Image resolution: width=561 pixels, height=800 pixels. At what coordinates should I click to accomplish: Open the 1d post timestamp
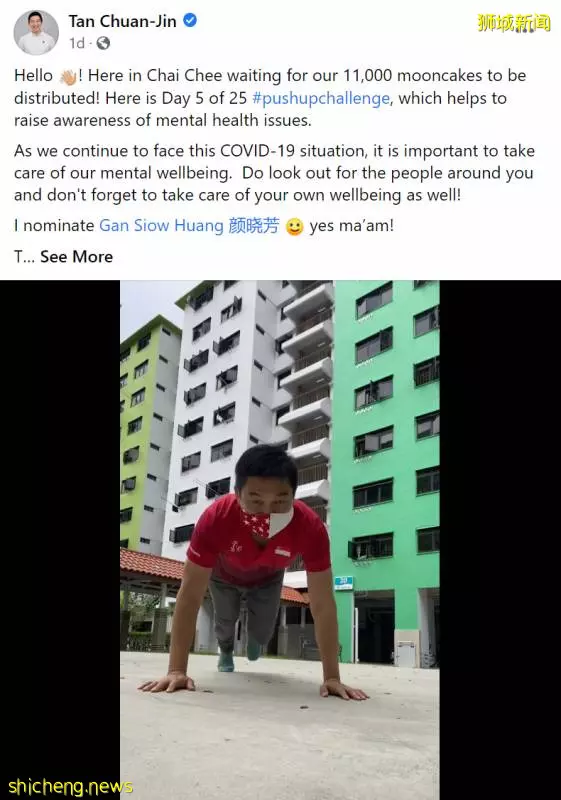(x=77, y=43)
